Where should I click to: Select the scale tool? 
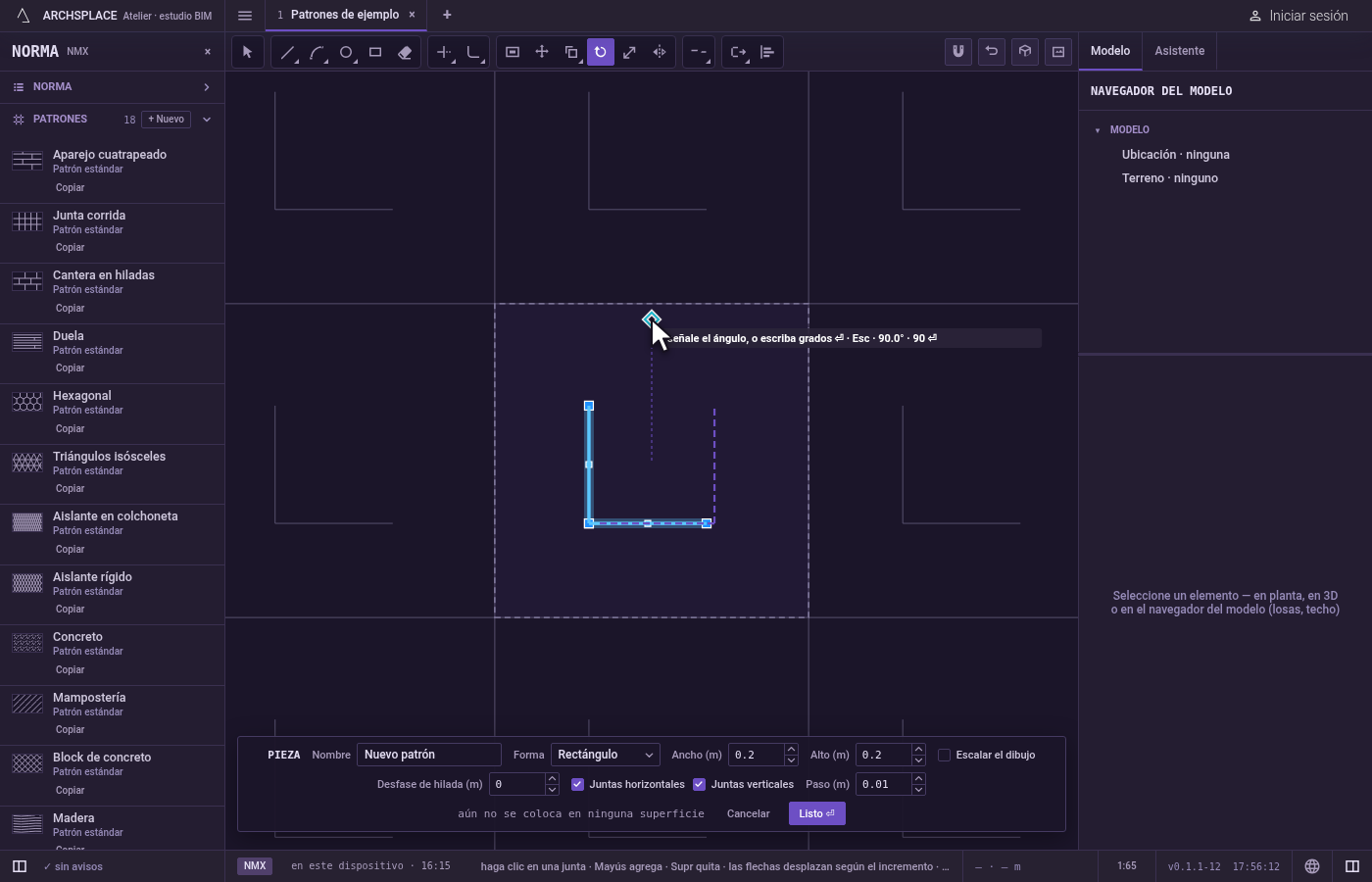(630, 52)
